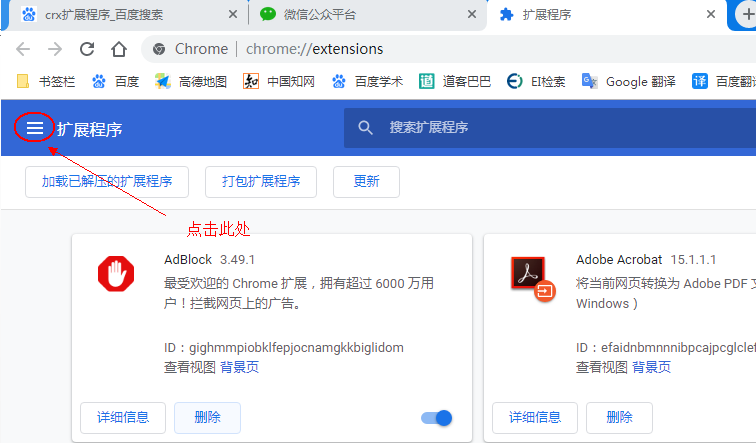Image resolution: width=756 pixels, height=443 pixels.
Task: Close the 微信公众平台 tab
Action: 472,14
